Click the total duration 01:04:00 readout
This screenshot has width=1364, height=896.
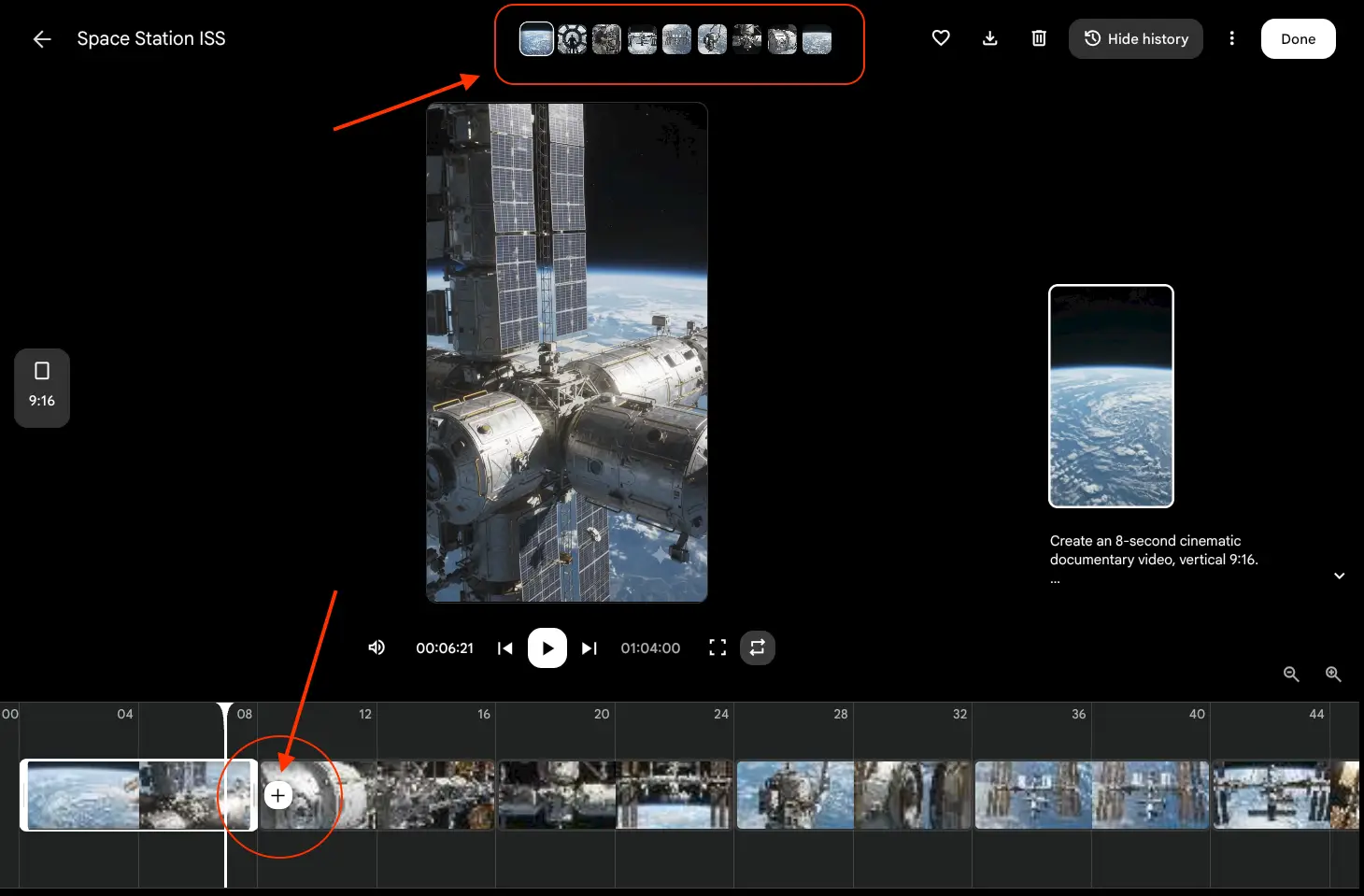click(x=650, y=648)
